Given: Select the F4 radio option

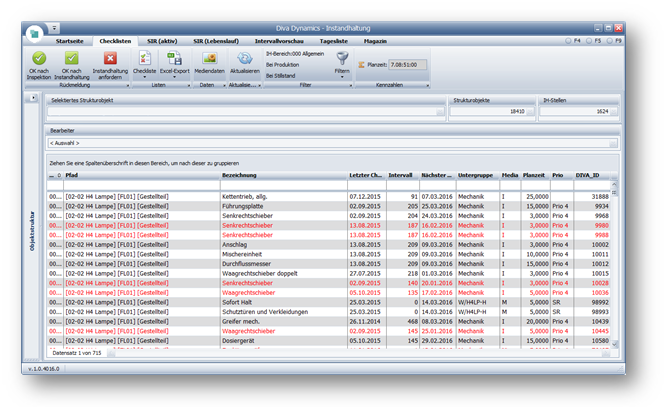Looking at the screenshot, I should pos(570,41).
